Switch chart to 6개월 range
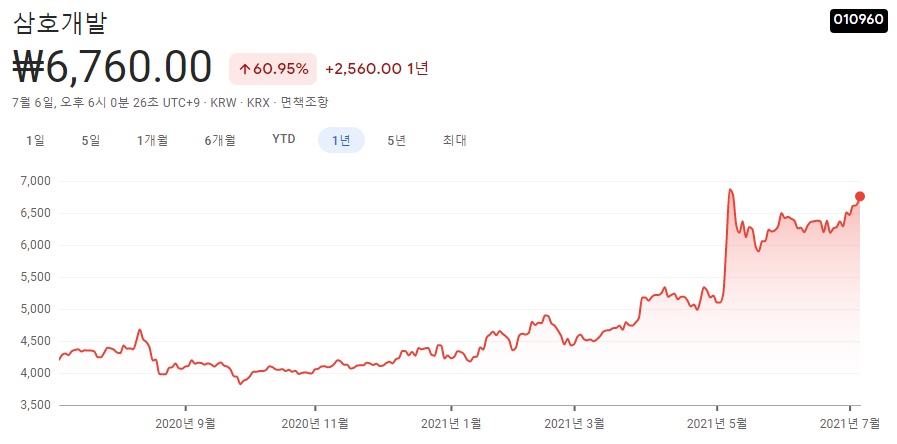This screenshot has width=897, height=444. click(220, 140)
